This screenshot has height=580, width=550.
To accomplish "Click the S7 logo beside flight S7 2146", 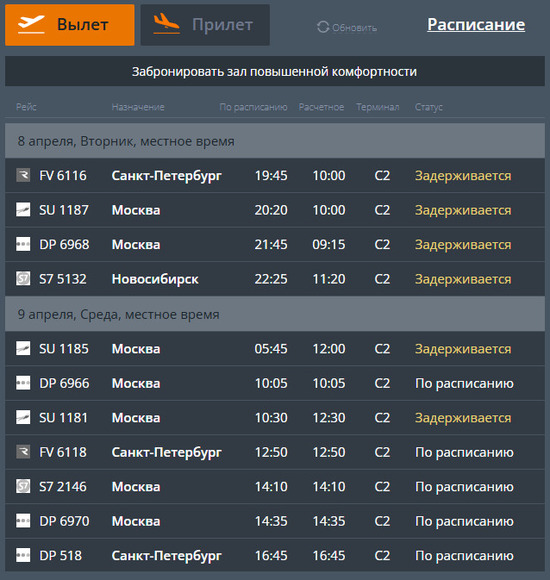I will (x=23, y=486).
